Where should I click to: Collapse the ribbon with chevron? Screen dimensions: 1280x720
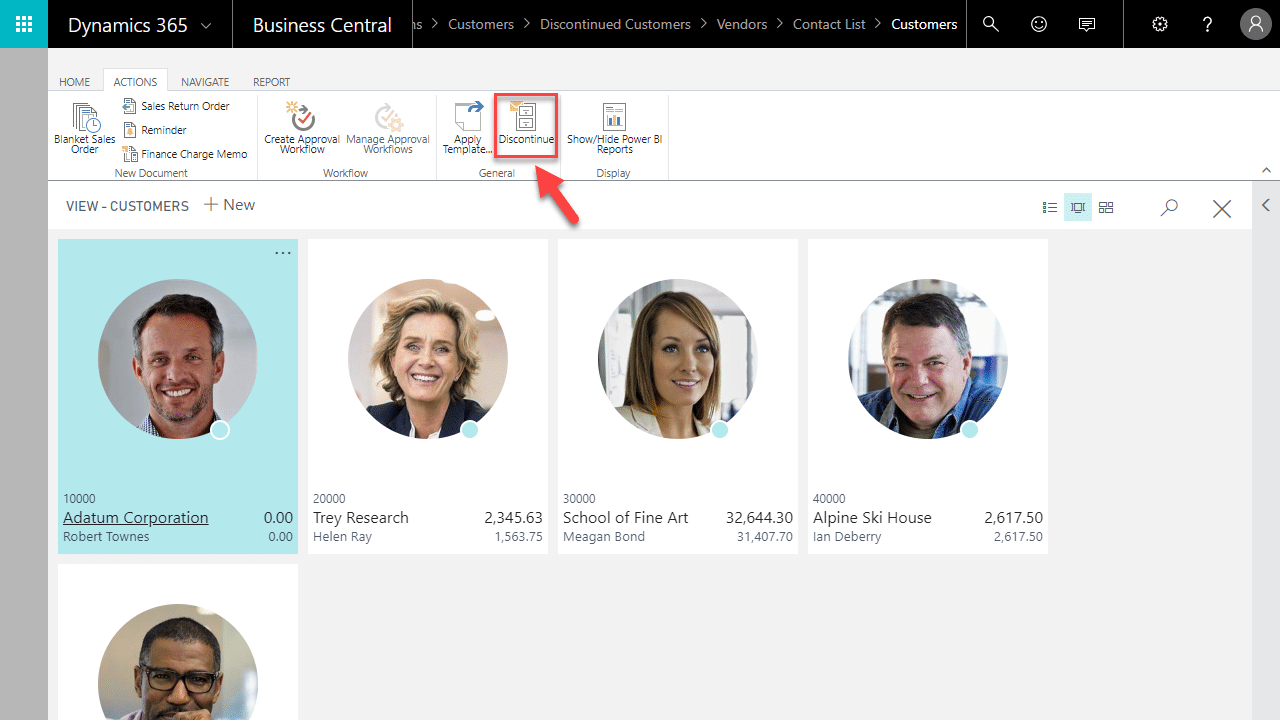(x=1266, y=170)
